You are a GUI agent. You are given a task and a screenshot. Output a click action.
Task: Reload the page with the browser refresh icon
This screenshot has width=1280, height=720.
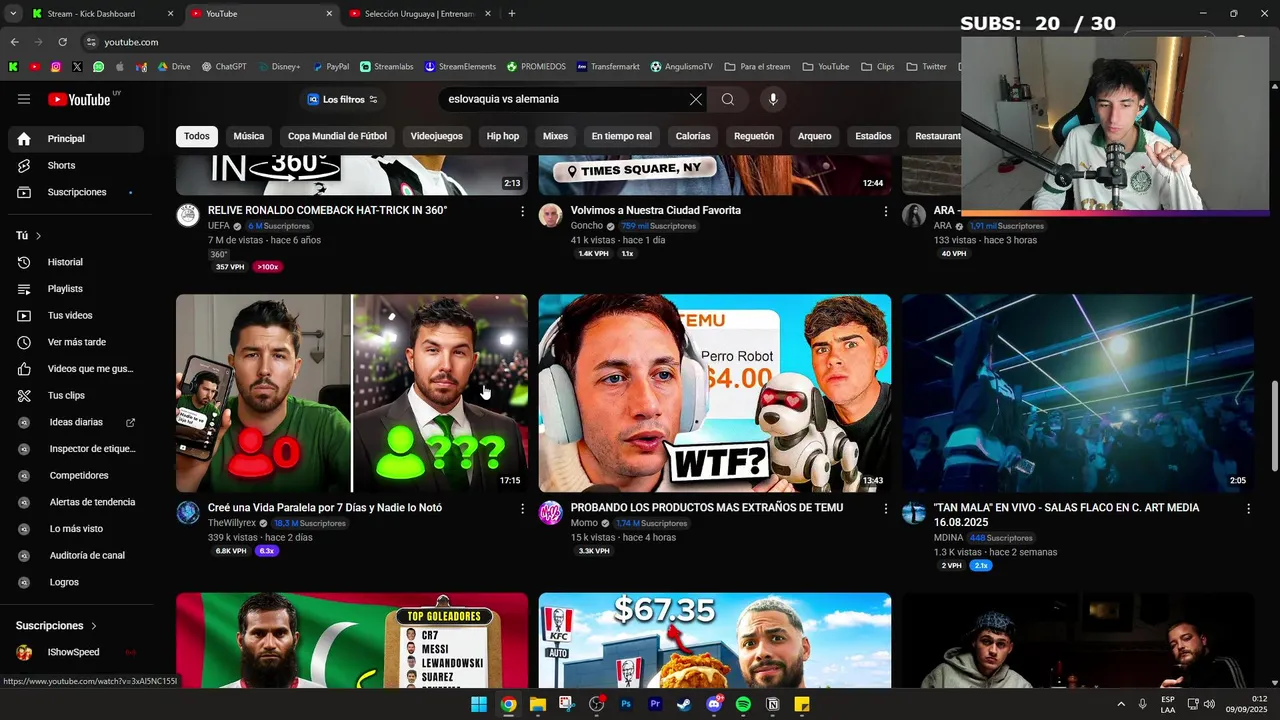[62, 42]
